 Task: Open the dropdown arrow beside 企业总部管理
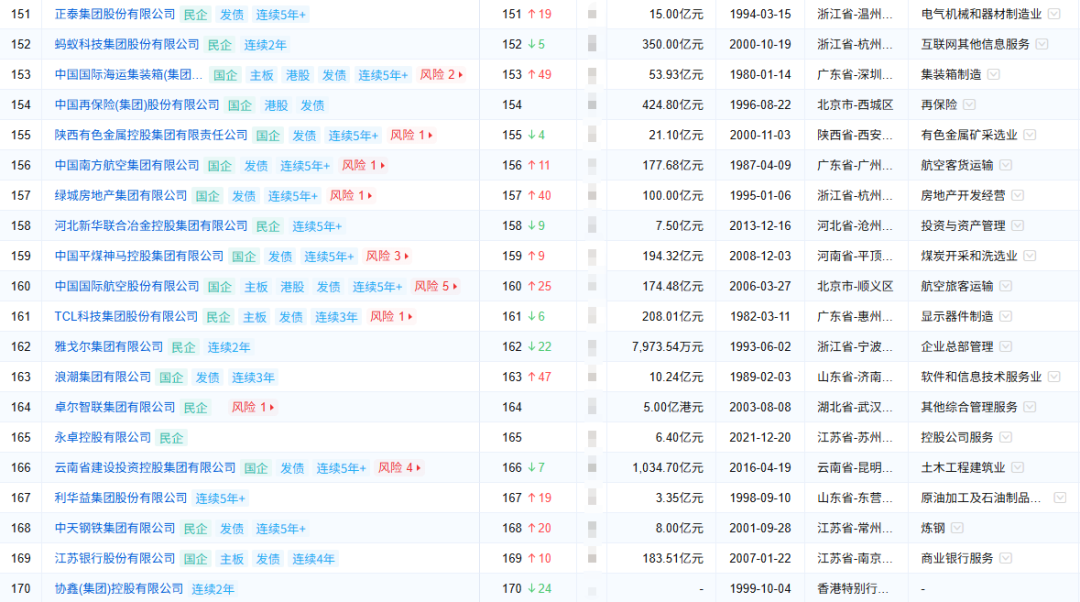click(1006, 346)
